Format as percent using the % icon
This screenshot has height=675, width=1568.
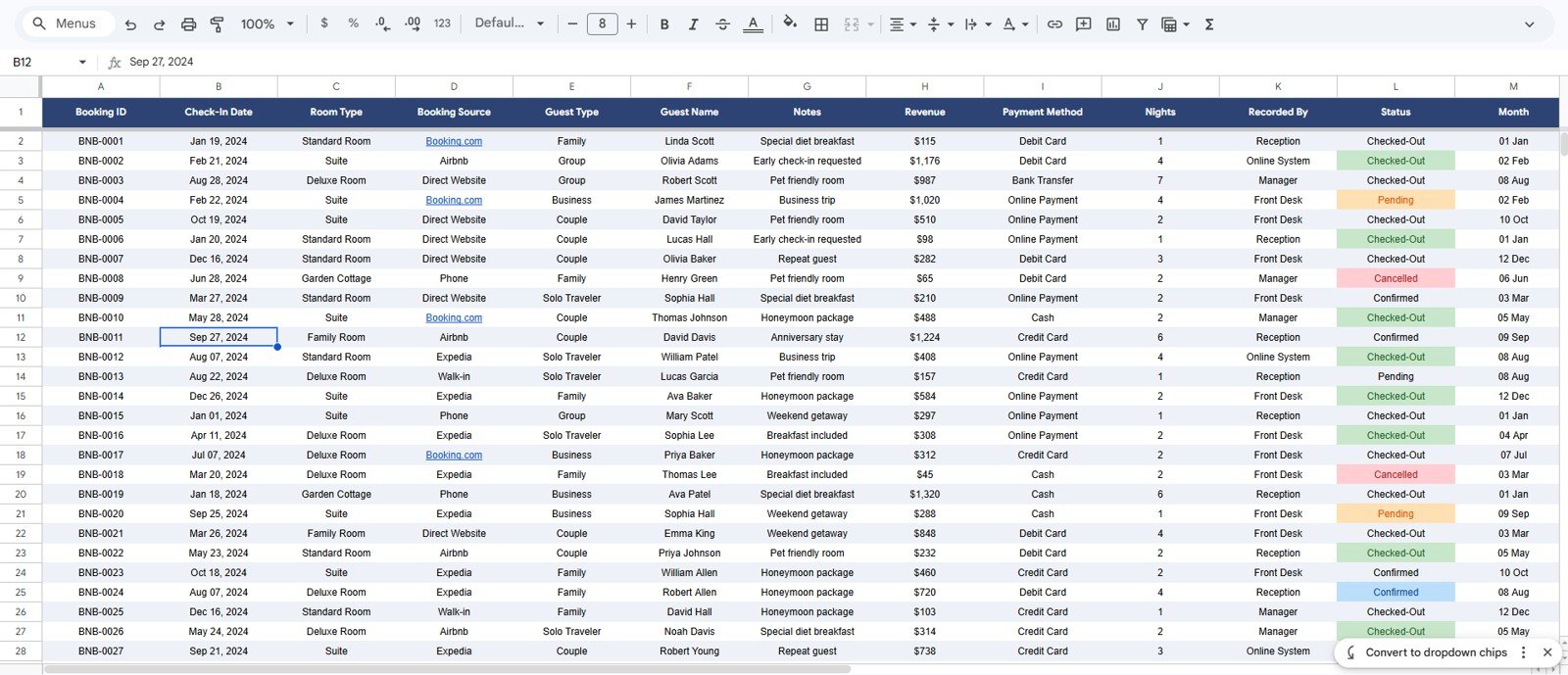[353, 24]
